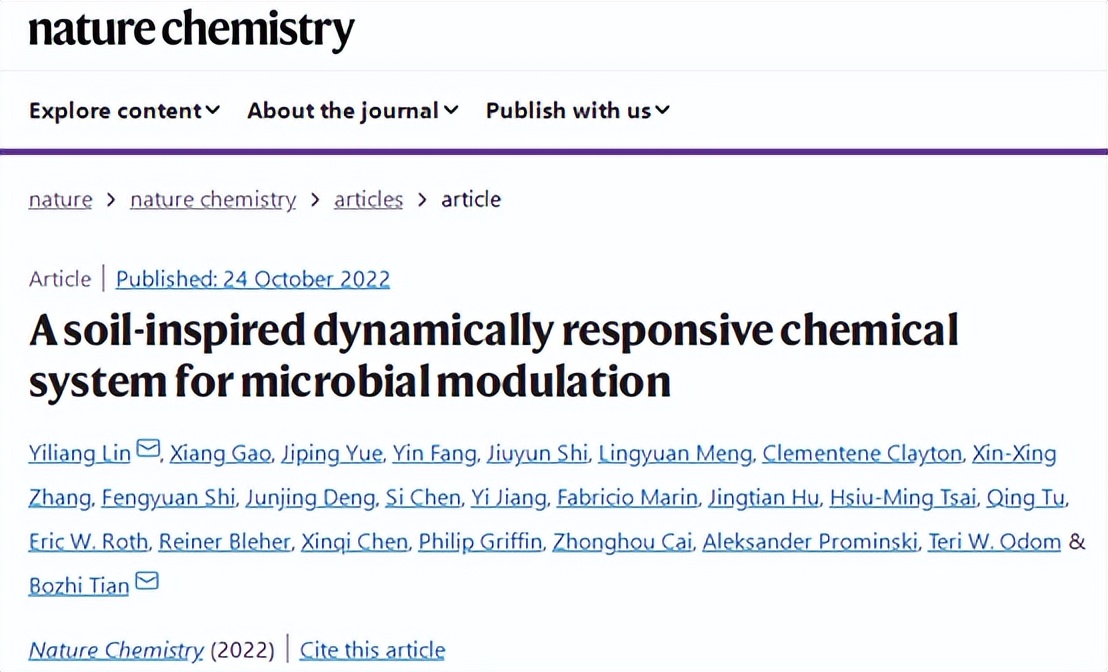The height and width of the screenshot is (672, 1108).
Task: Click the Nature Chemistry journal link below the authors
Action: point(116,650)
